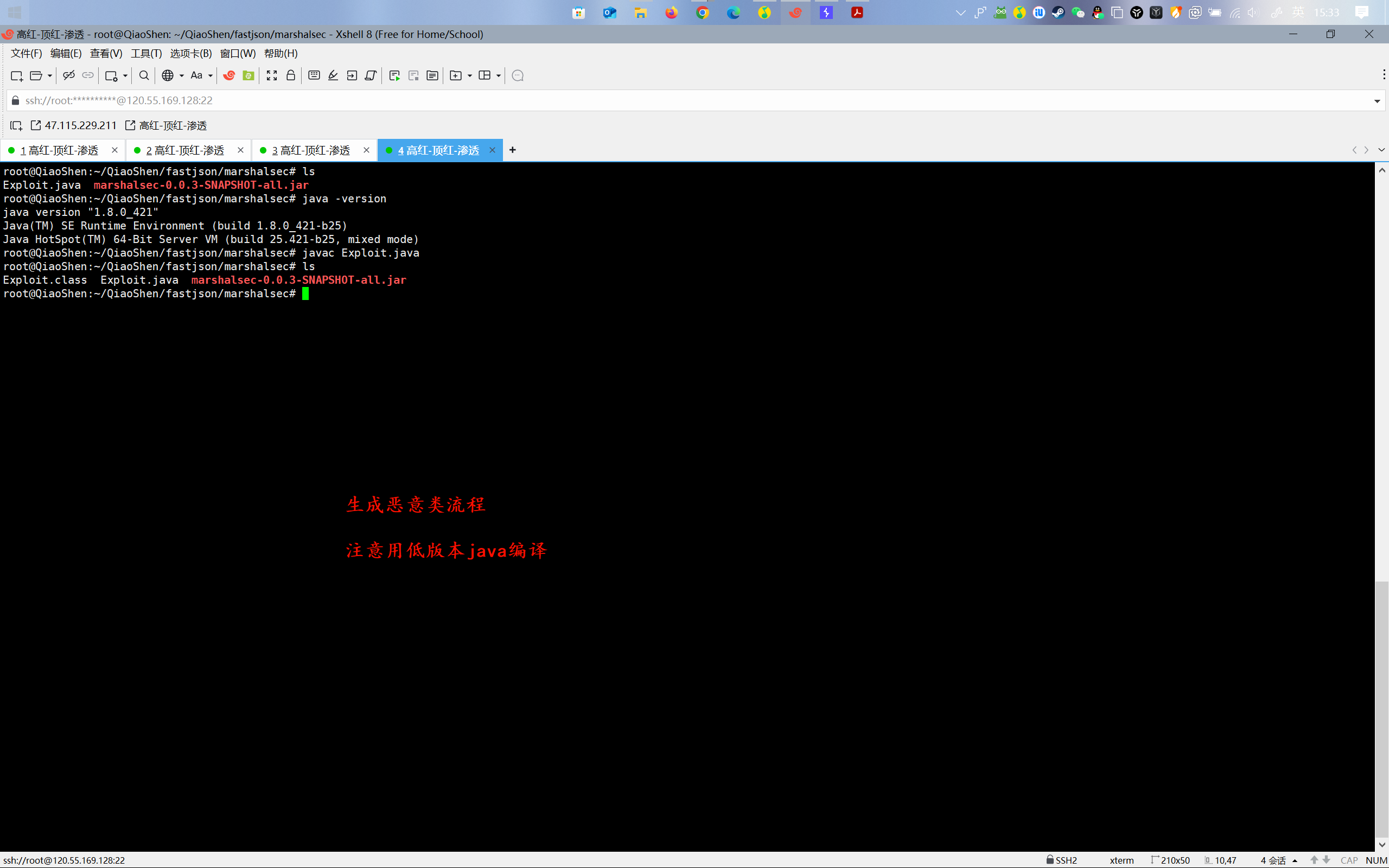Open the virtual keyboard icon
This screenshot has width=1389, height=868.
tap(314, 76)
